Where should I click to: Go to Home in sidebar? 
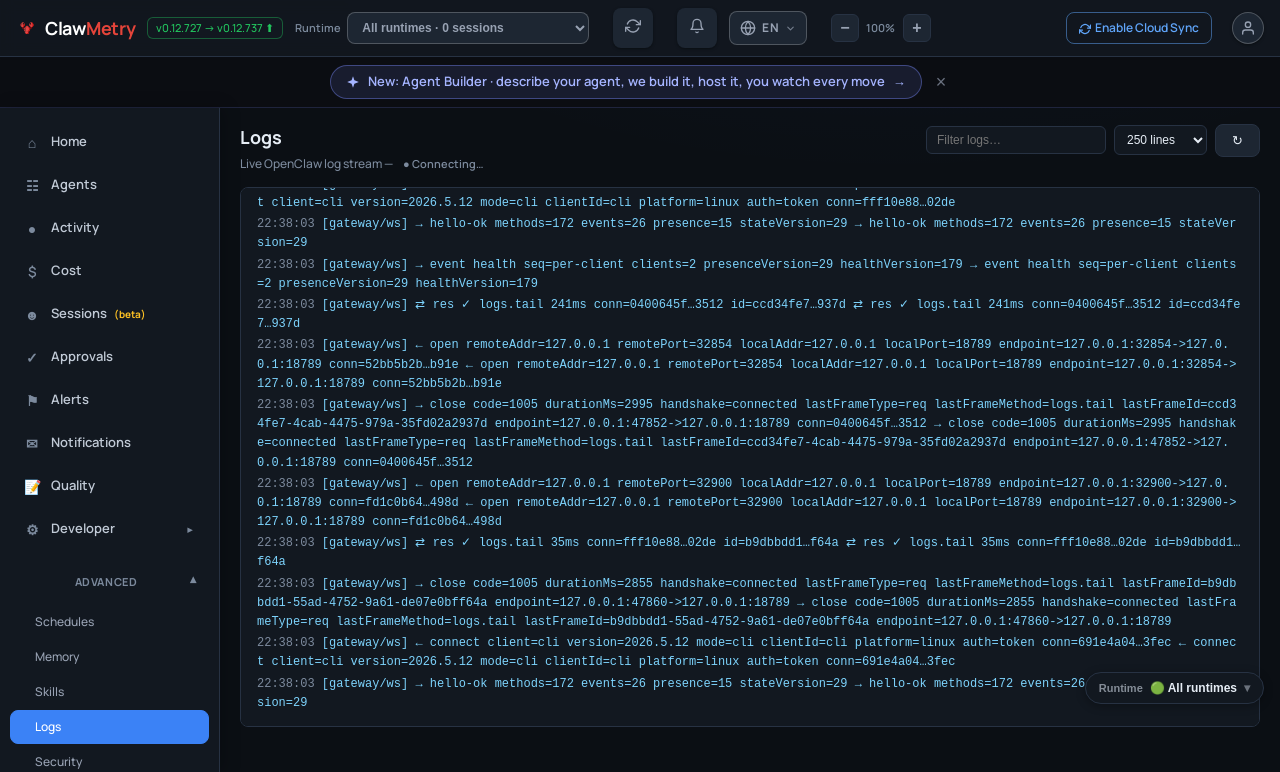pos(110,142)
